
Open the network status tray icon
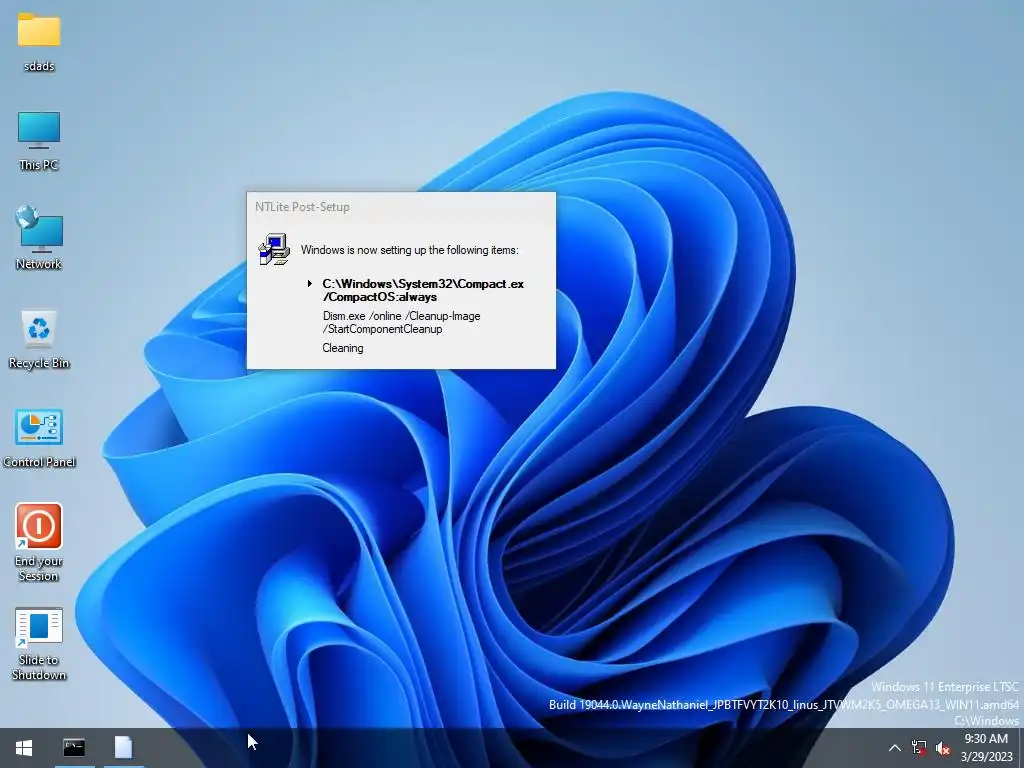pyautogui.click(x=919, y=748)
